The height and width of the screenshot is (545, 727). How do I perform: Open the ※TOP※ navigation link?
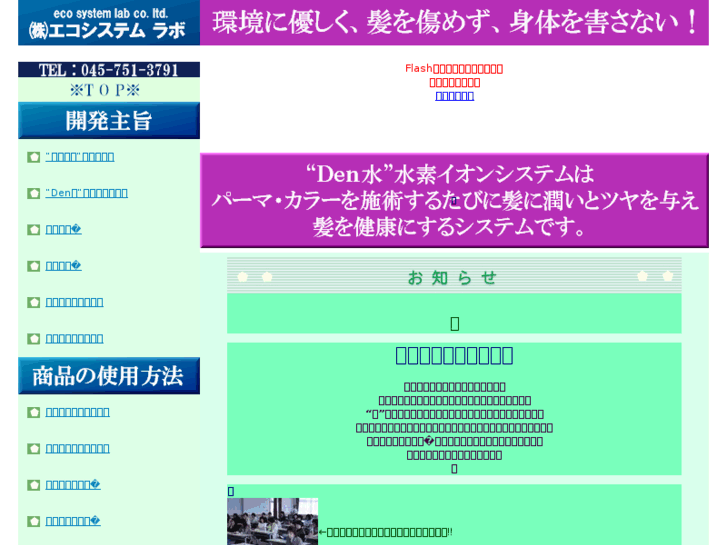(105, 90)
